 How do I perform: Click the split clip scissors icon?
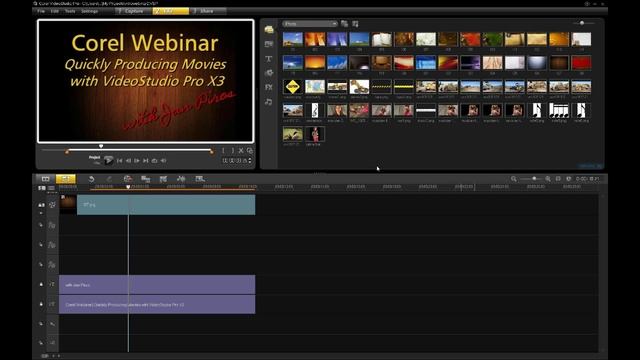pyautogui.click(x=241, y=151)
